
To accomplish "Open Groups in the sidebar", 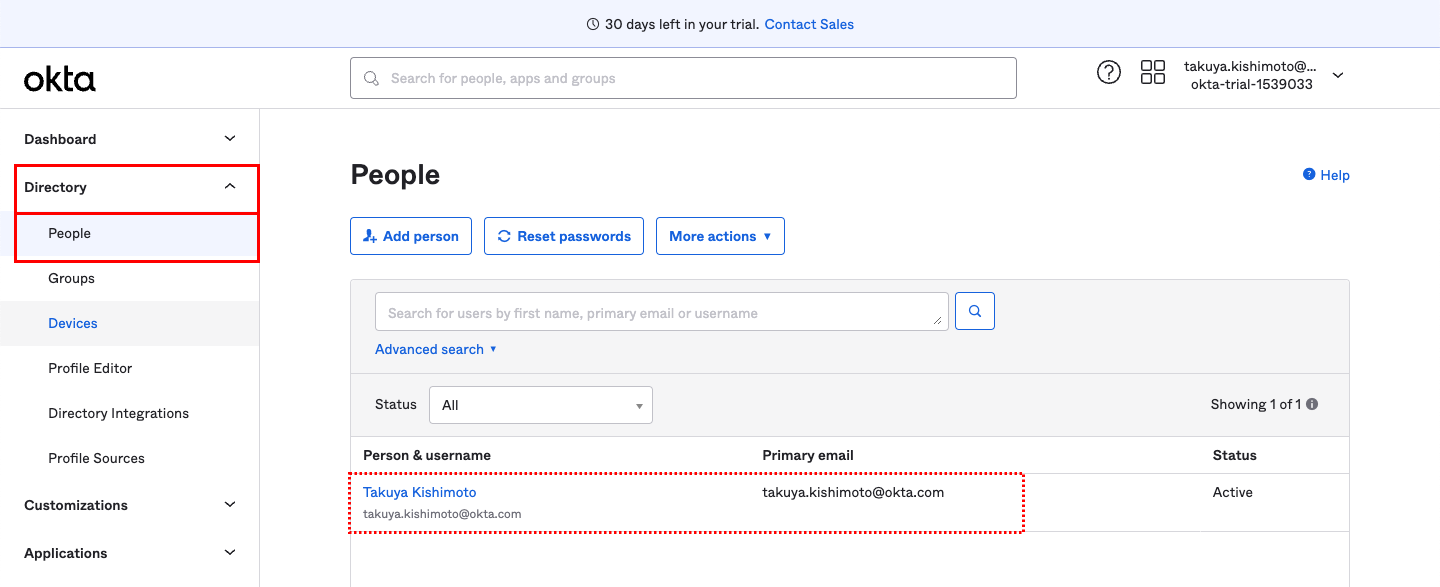I will click(71, 278).
